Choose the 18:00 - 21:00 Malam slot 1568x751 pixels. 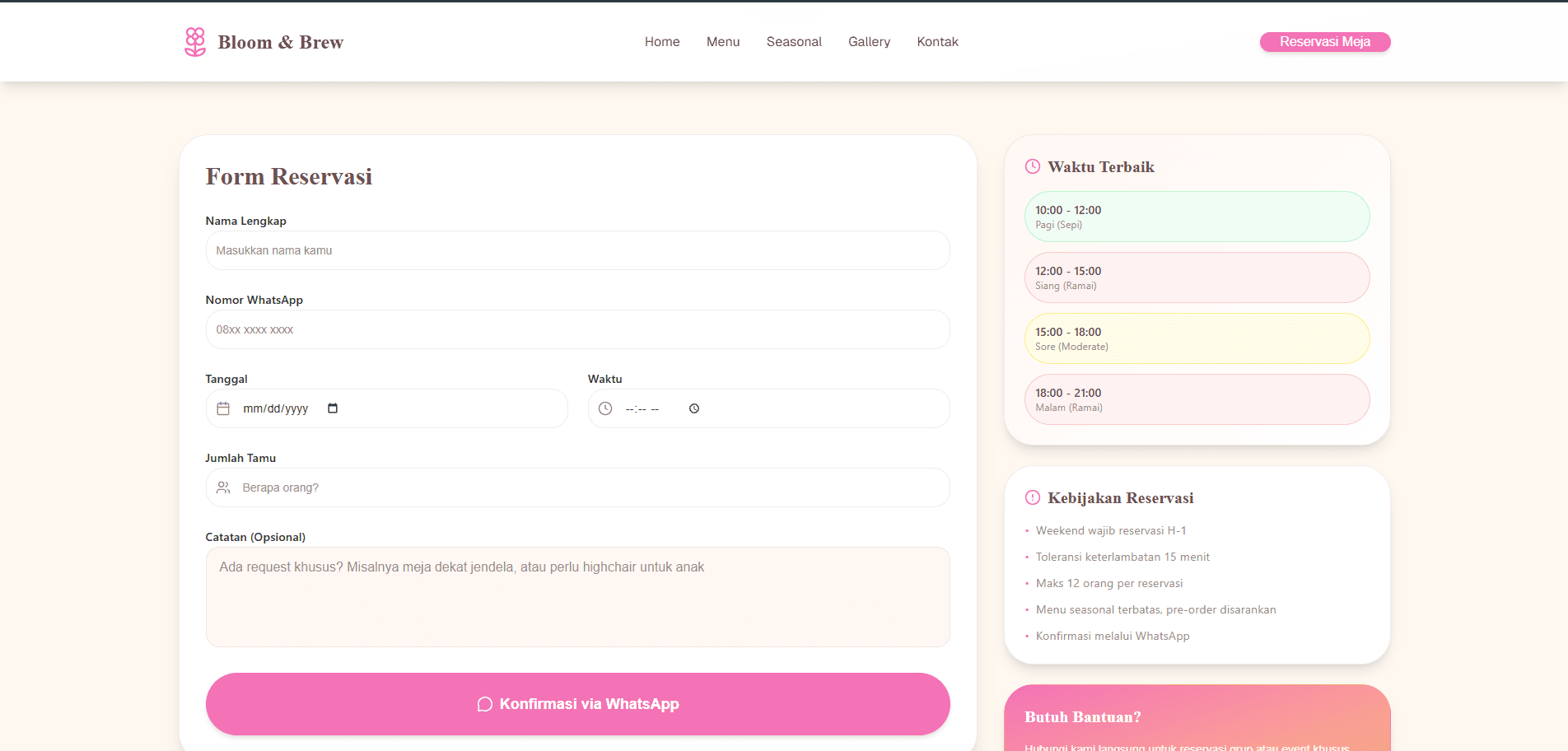[x=1197, y=399]
